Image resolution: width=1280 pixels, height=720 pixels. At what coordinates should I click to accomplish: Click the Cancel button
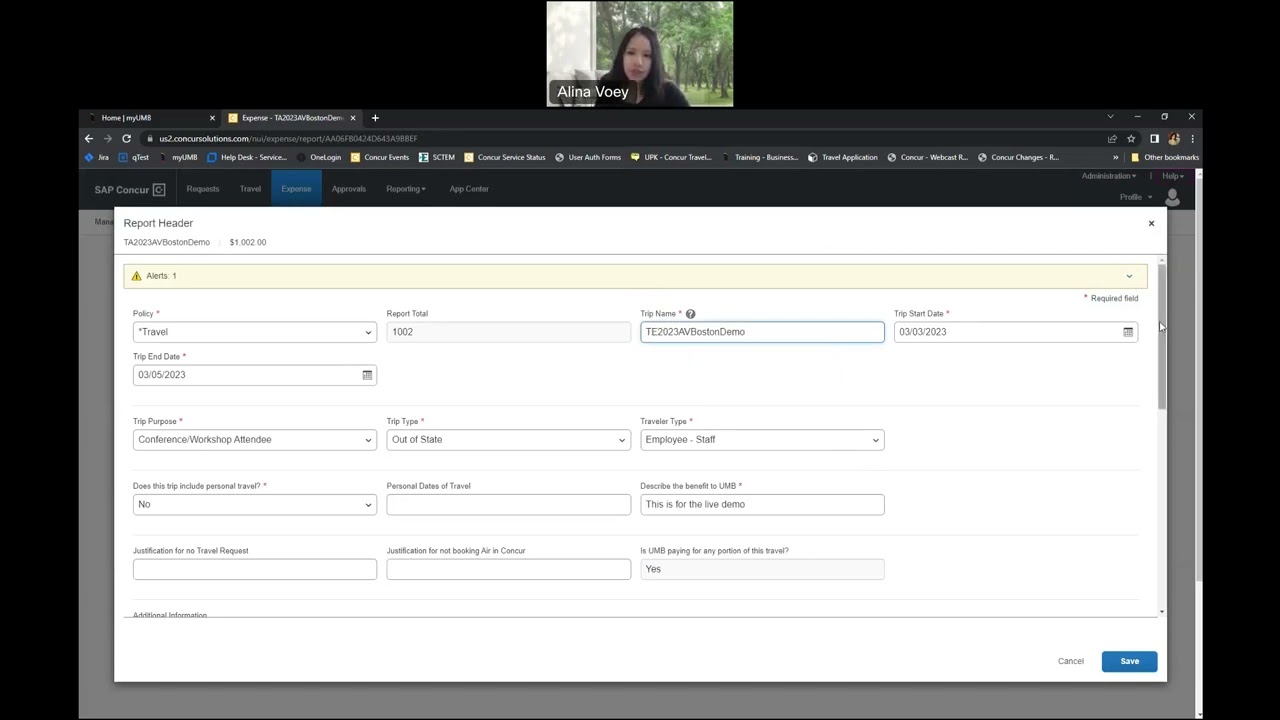coord(1070,661)
